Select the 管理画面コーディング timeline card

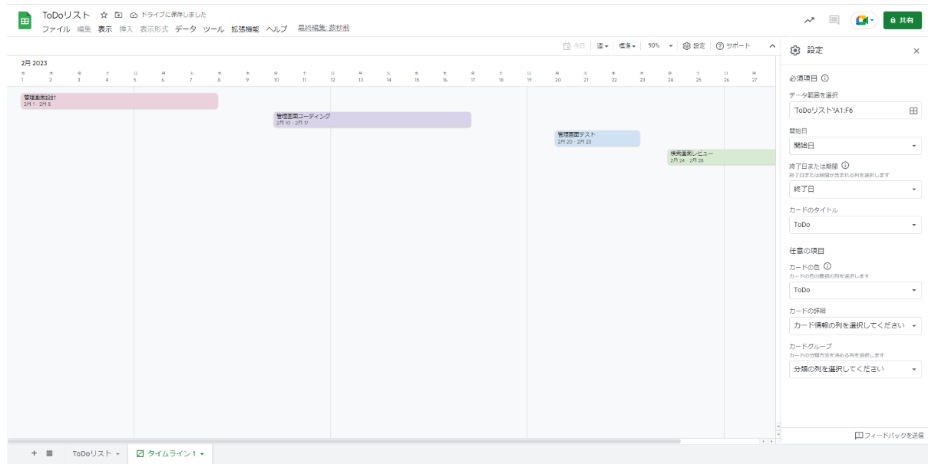(372, 119)
